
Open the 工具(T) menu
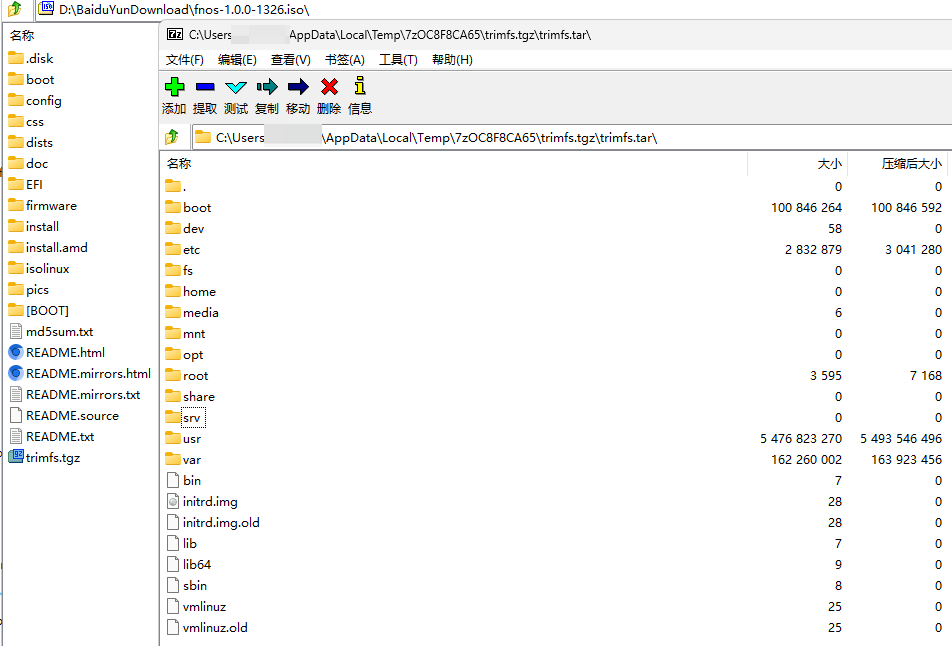398,60
